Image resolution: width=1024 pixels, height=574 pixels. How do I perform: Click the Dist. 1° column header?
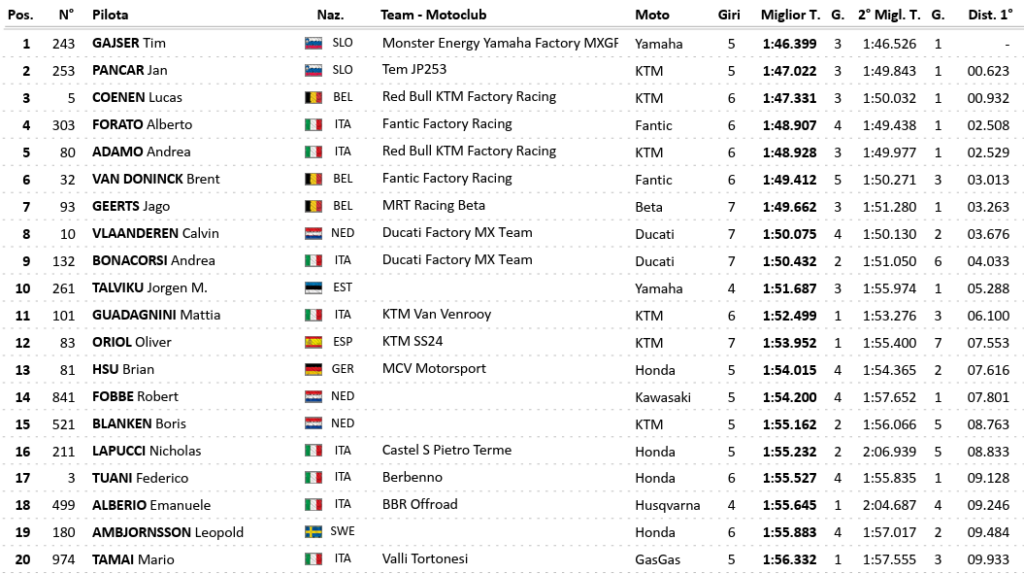989,15
